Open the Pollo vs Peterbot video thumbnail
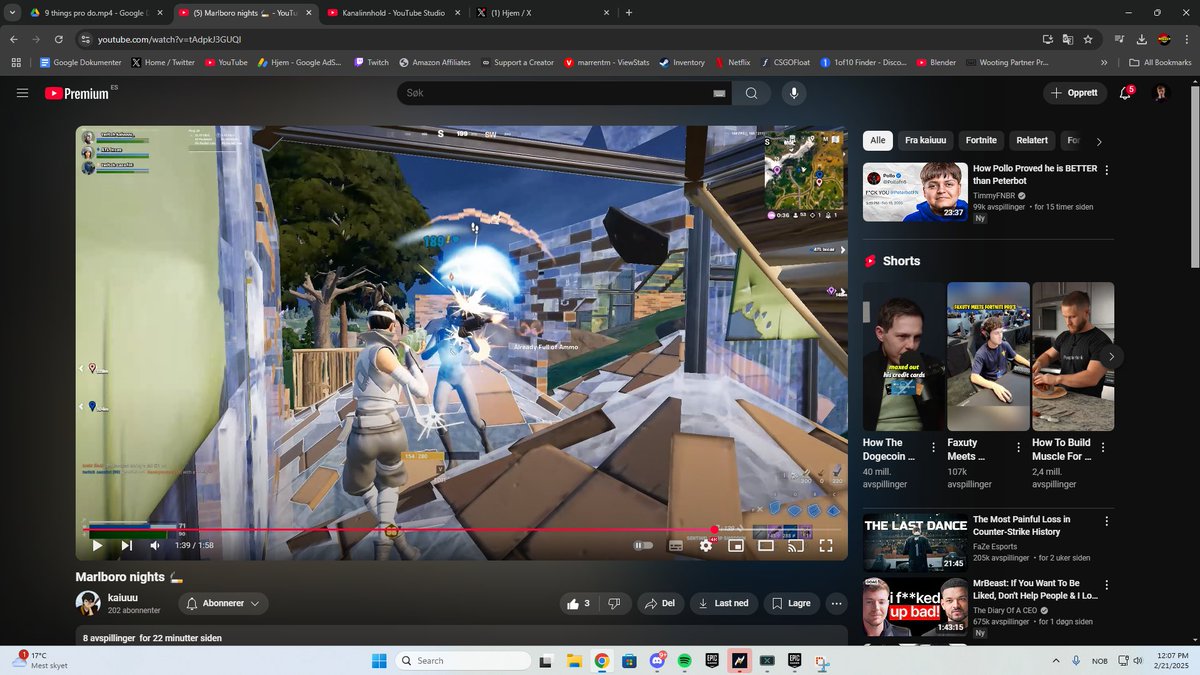 pos(915,191)
